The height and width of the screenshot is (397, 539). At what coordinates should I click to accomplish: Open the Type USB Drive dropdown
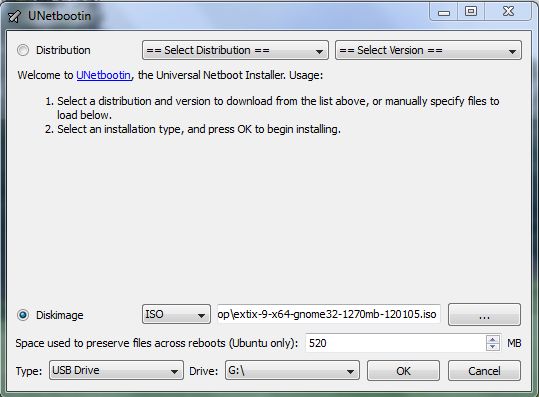point(116,370)
